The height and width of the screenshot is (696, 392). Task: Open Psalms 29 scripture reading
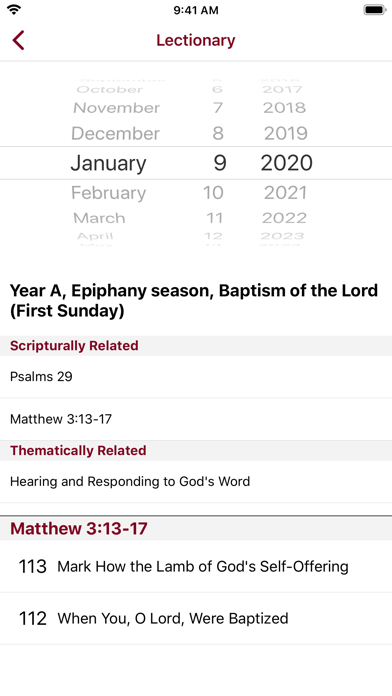(x=196, y=377)
